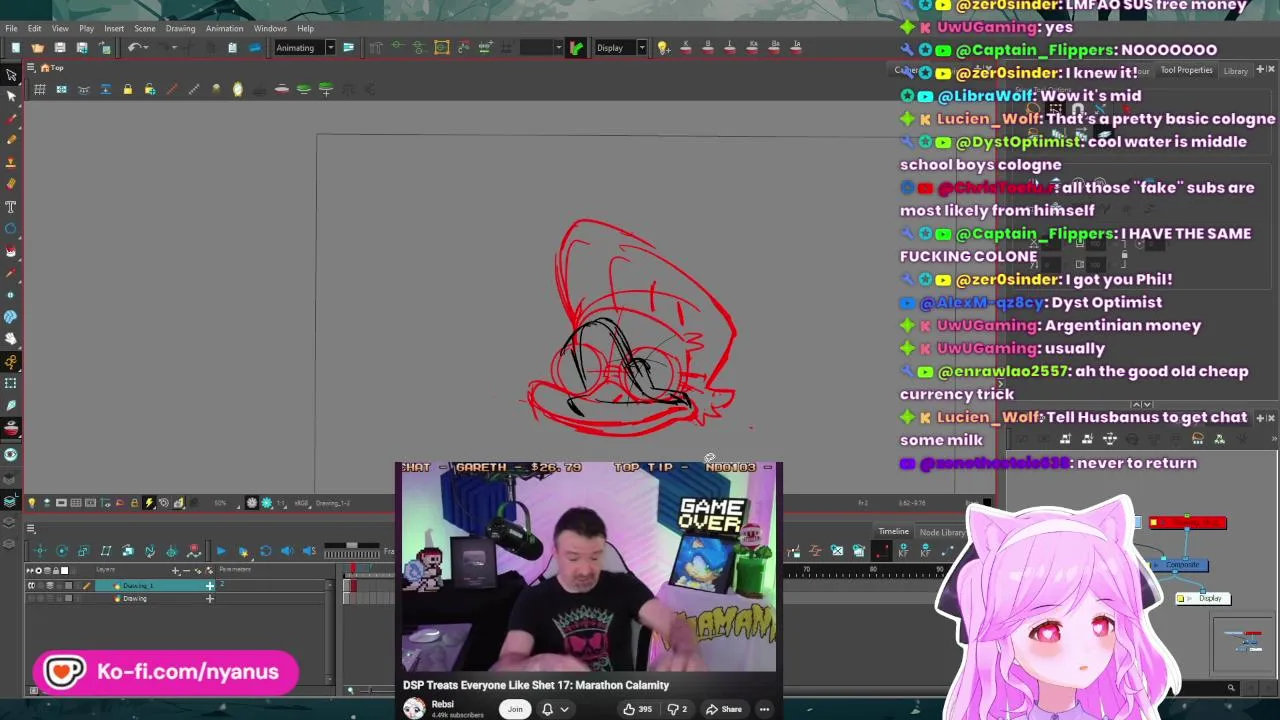Screen dimensions: 1280x720
Task: Select the Text tool in tools toolbar
Action: click(11, 206)
